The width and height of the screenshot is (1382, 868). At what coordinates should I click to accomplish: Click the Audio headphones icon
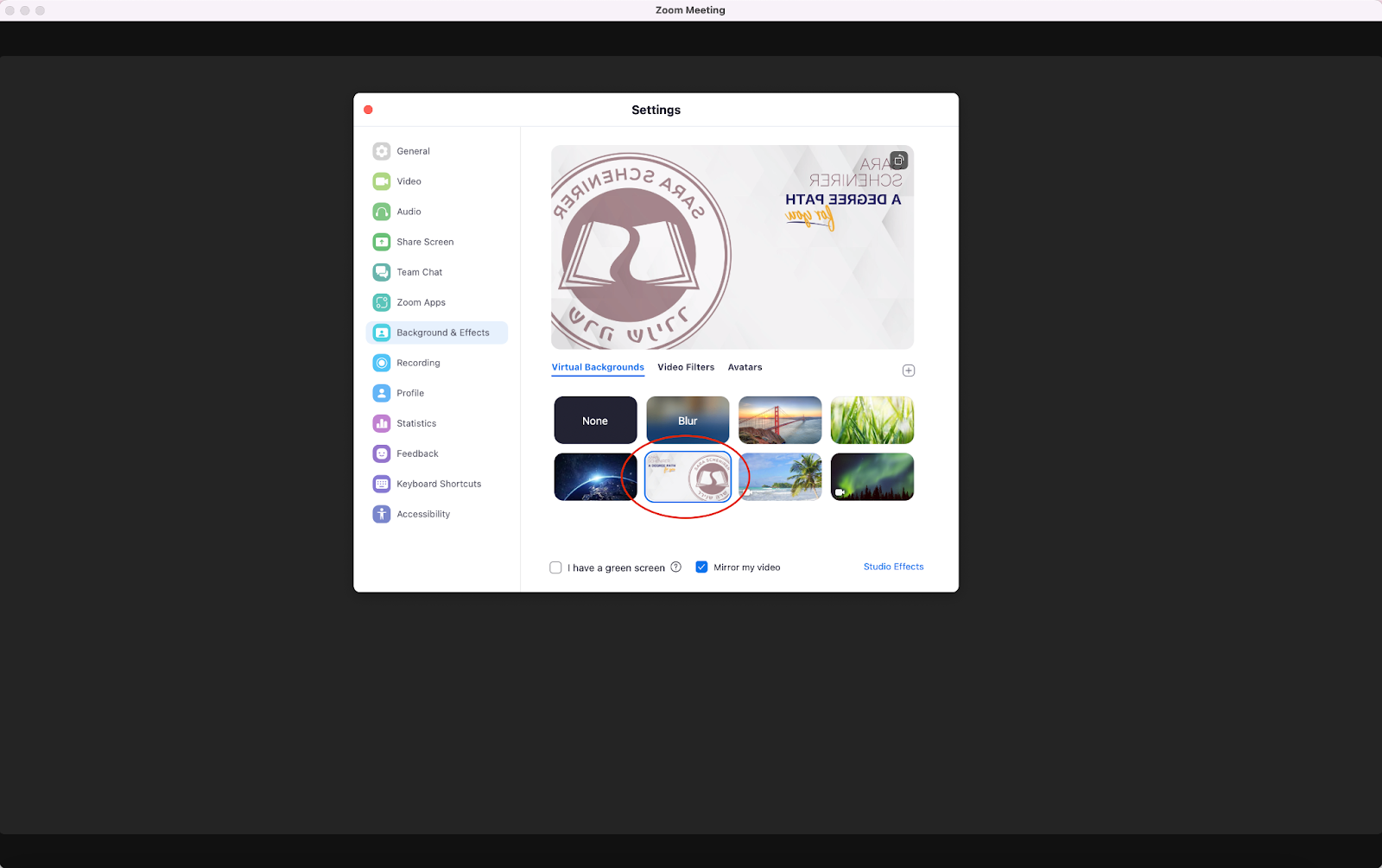(382, 212)
